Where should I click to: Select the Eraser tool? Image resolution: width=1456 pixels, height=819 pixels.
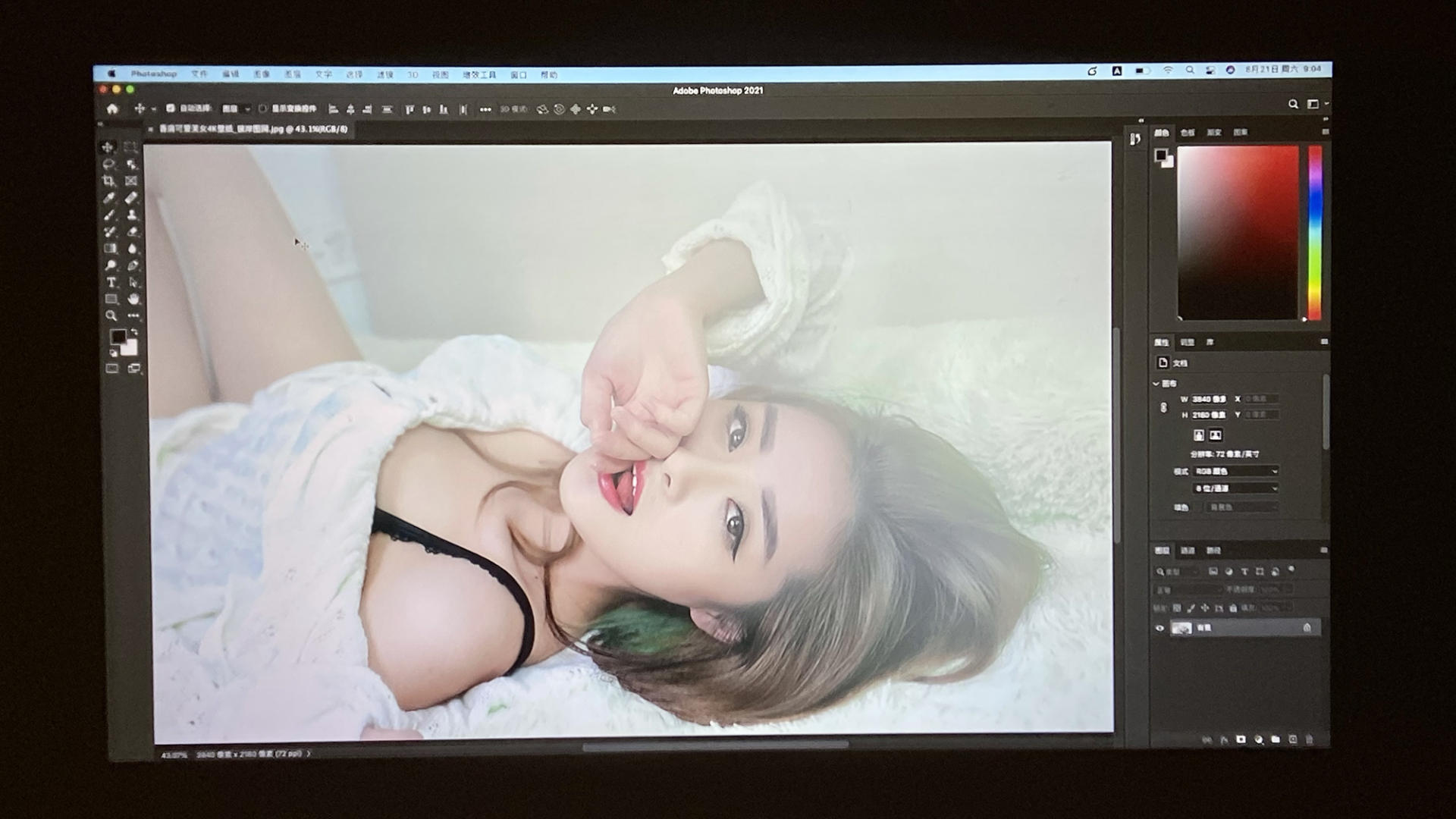tap(133, 232)
